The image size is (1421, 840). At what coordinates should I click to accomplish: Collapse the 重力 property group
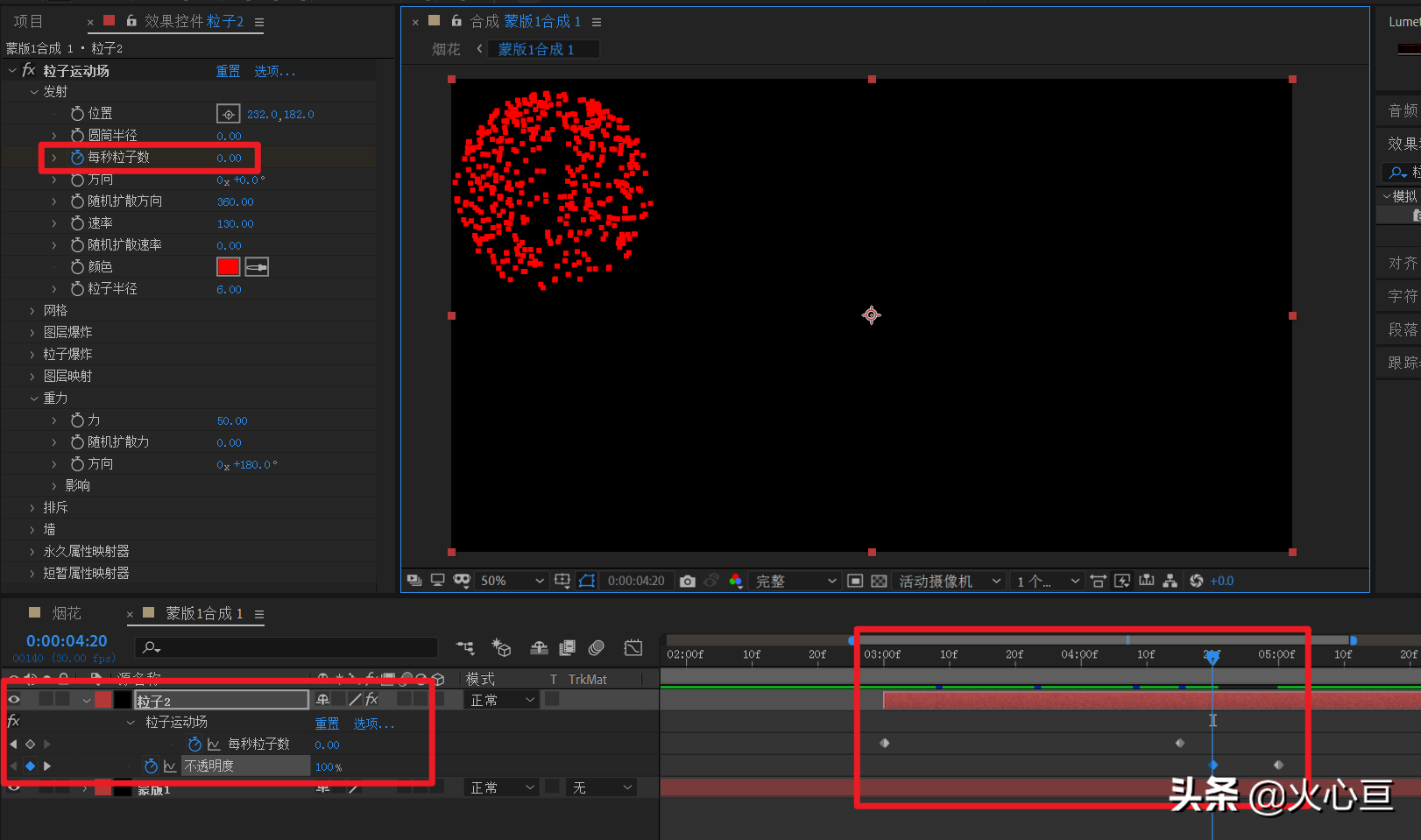(34, 399)
